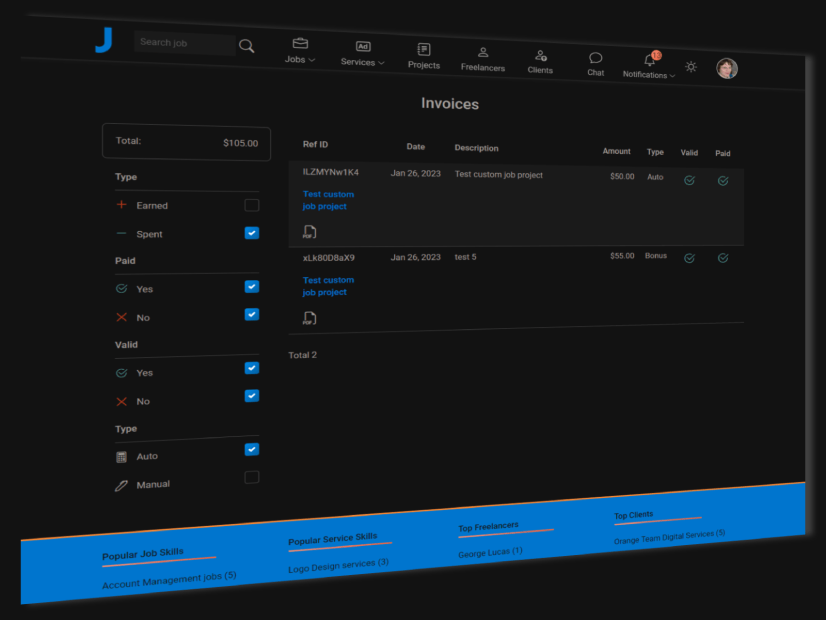The width and height of the screenshot is (826, 620).
Task: Open George Lucas (1) freelancer link
Action: [x=490, y=553]
